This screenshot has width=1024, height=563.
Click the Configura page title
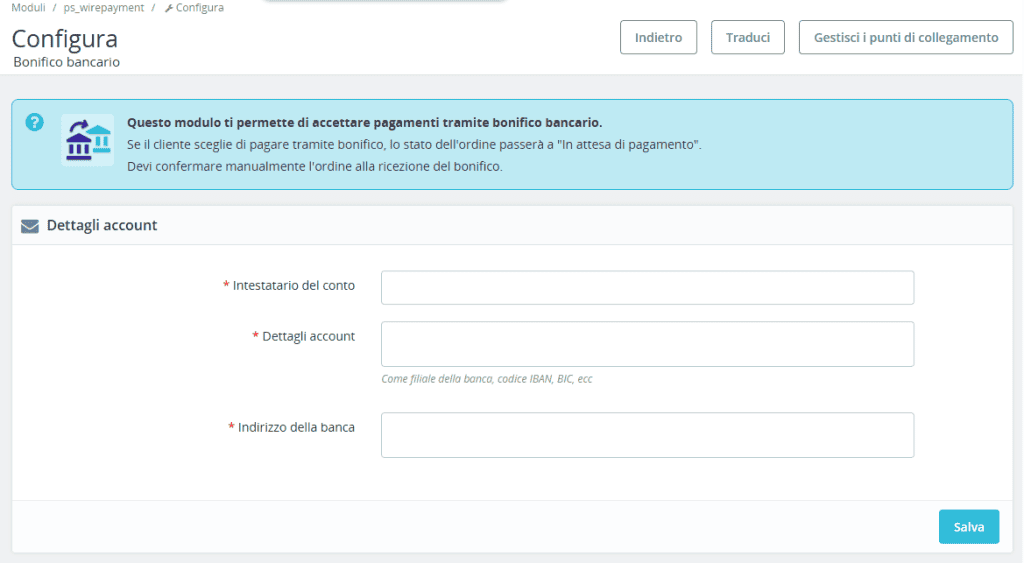(65, 39)
